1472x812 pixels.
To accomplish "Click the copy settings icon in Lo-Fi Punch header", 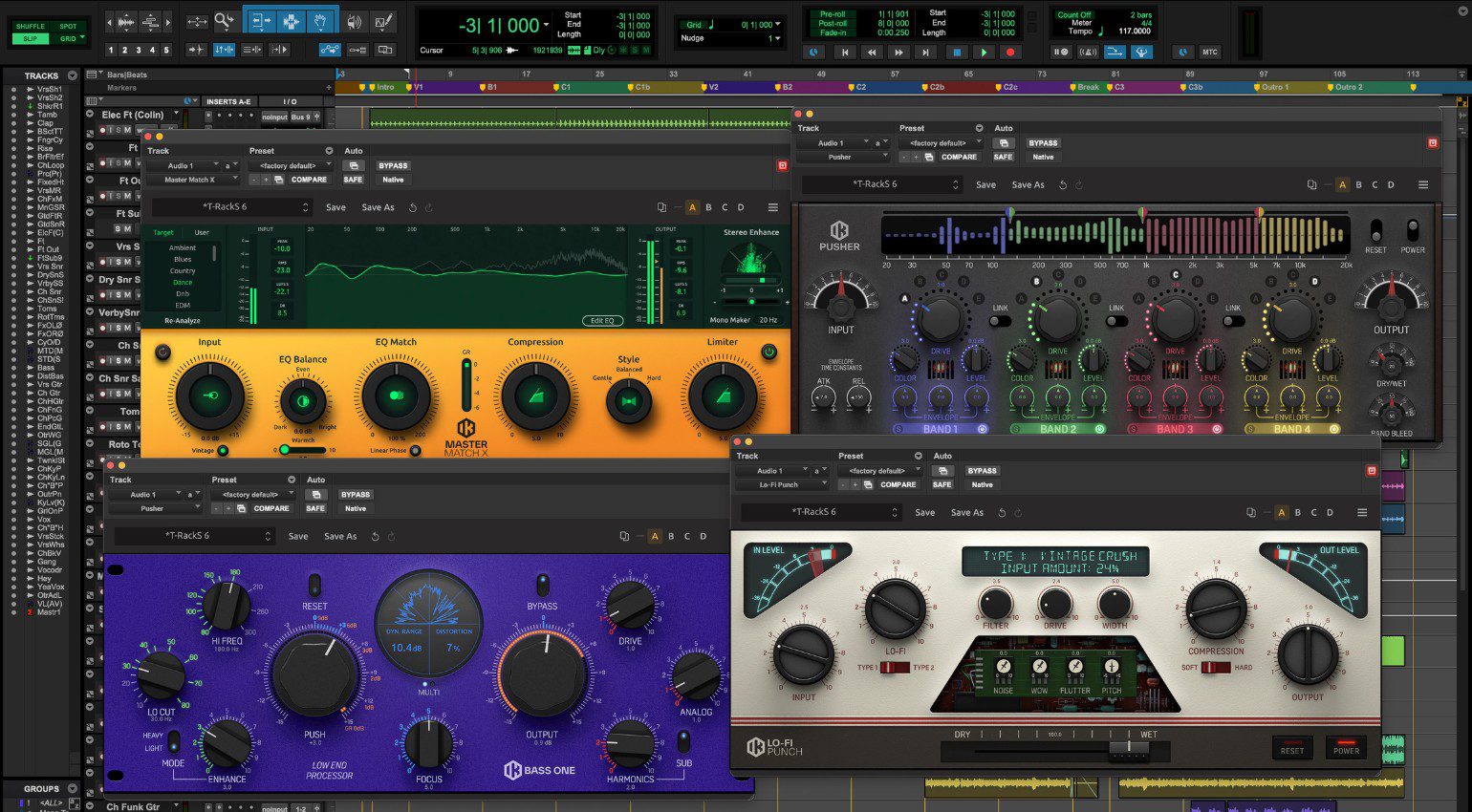I will point(1251,512).
